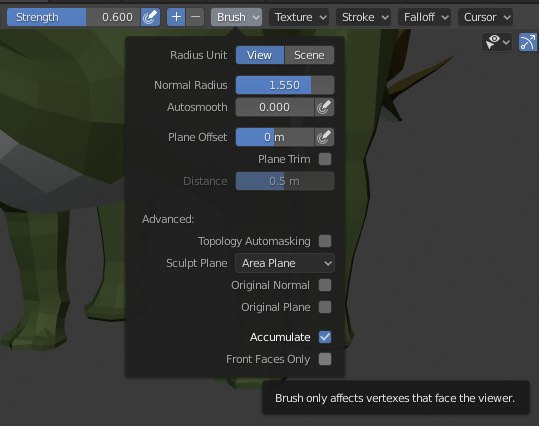539x426 pixels.
Task: Select the Add direction plus button
Action: pos(176,17)
